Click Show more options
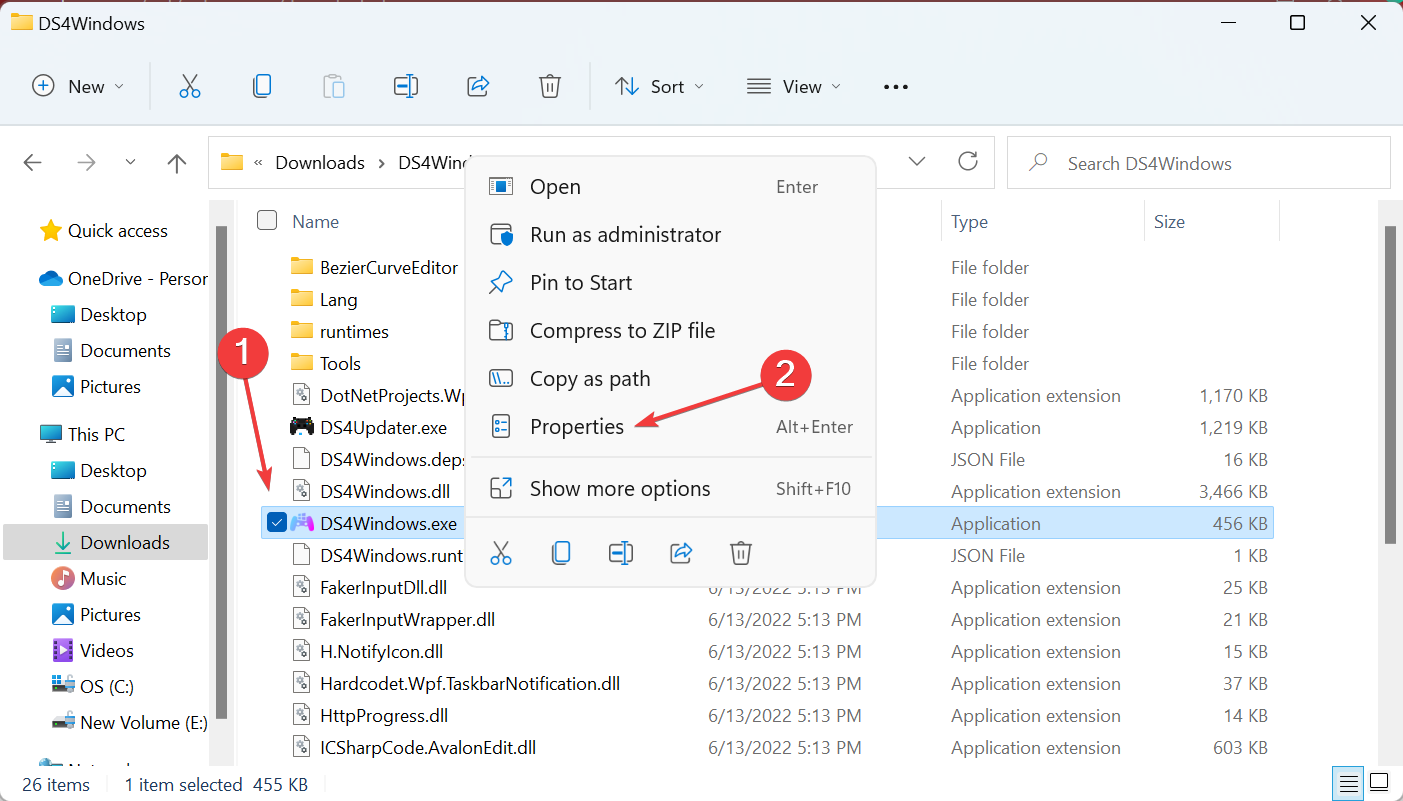Screen dimensions: 1403x801 [x=669, y=489]
